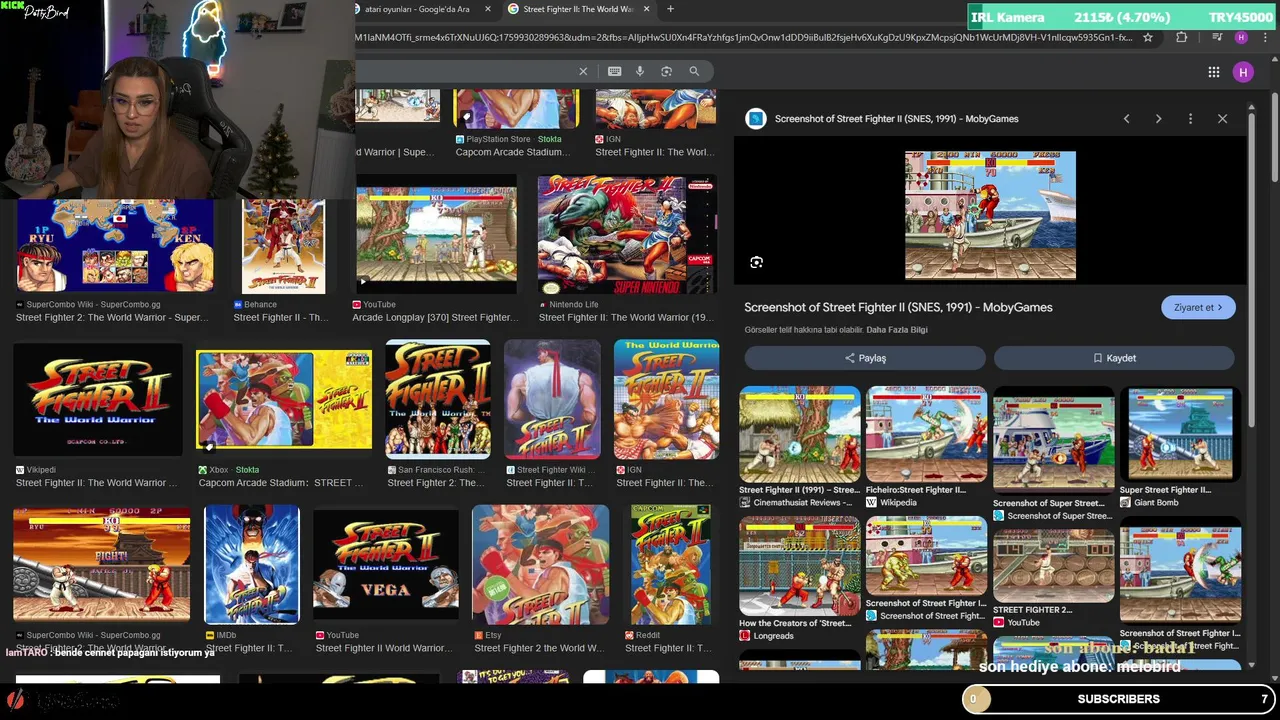The image size is (1280, 720).
Task: Open the Daha Fazla Bilgi link
Action: 898,330
